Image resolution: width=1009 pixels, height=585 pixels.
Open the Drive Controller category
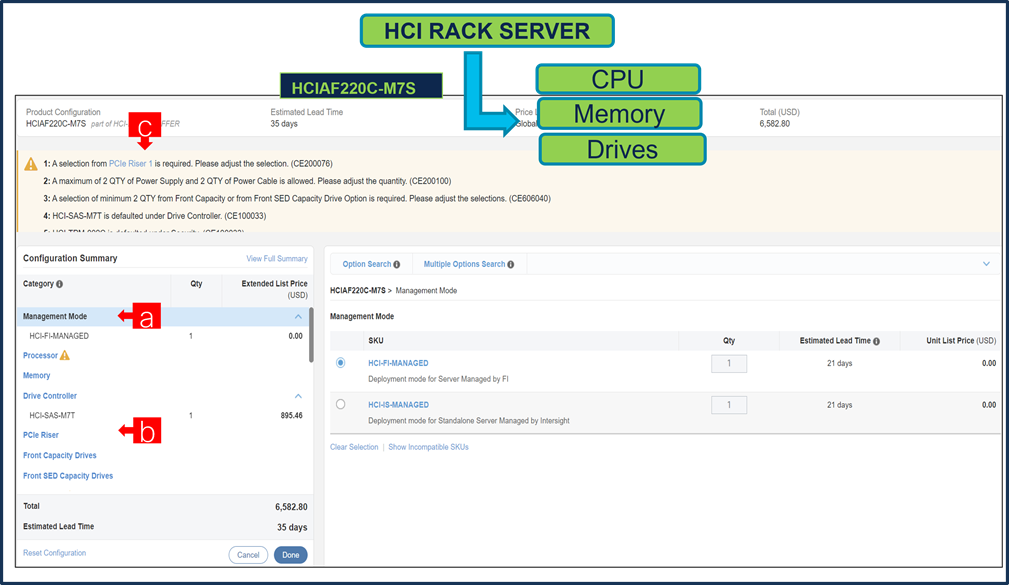point(50,396)
